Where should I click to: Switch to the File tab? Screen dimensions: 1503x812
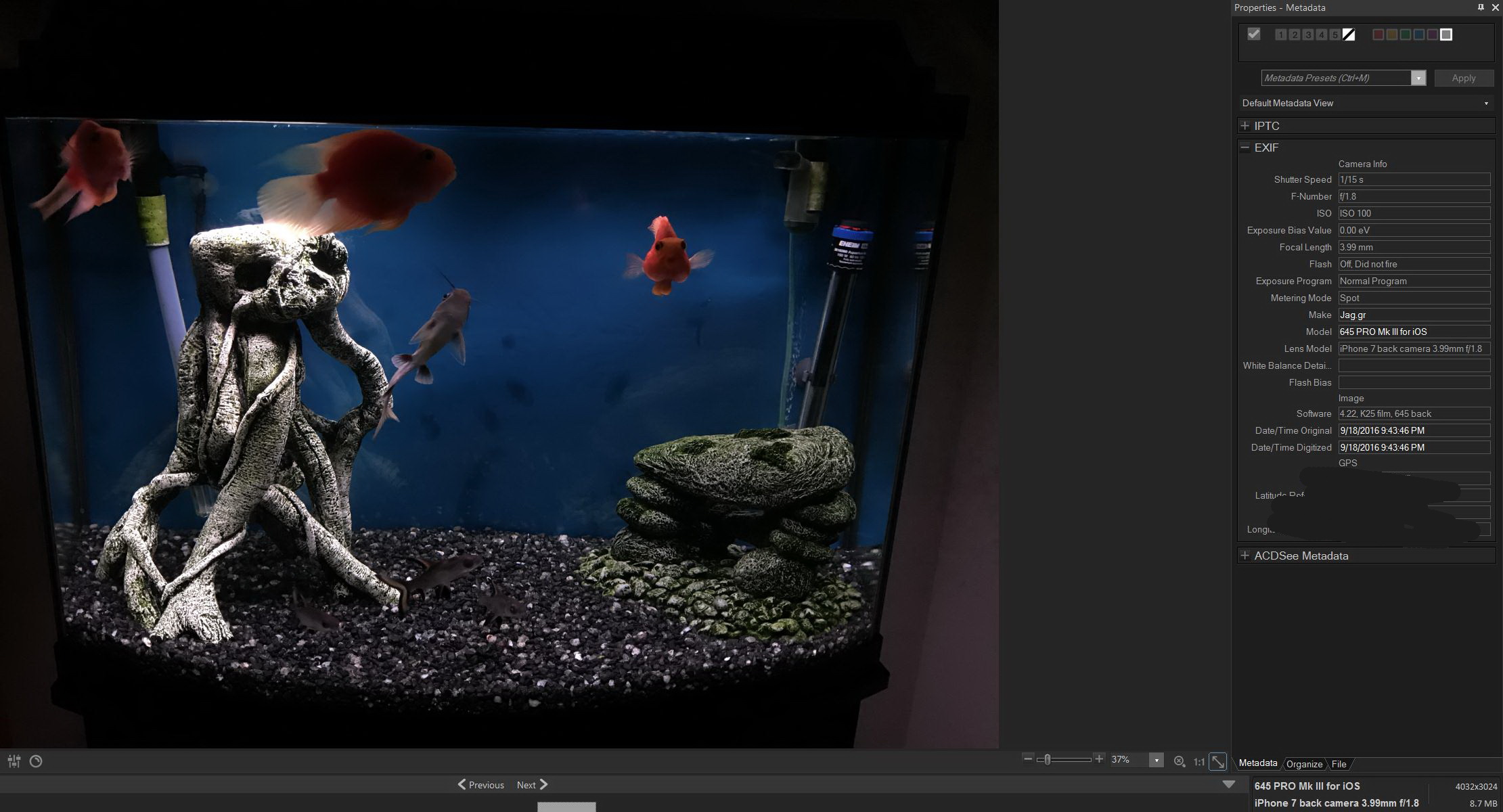1339,764
